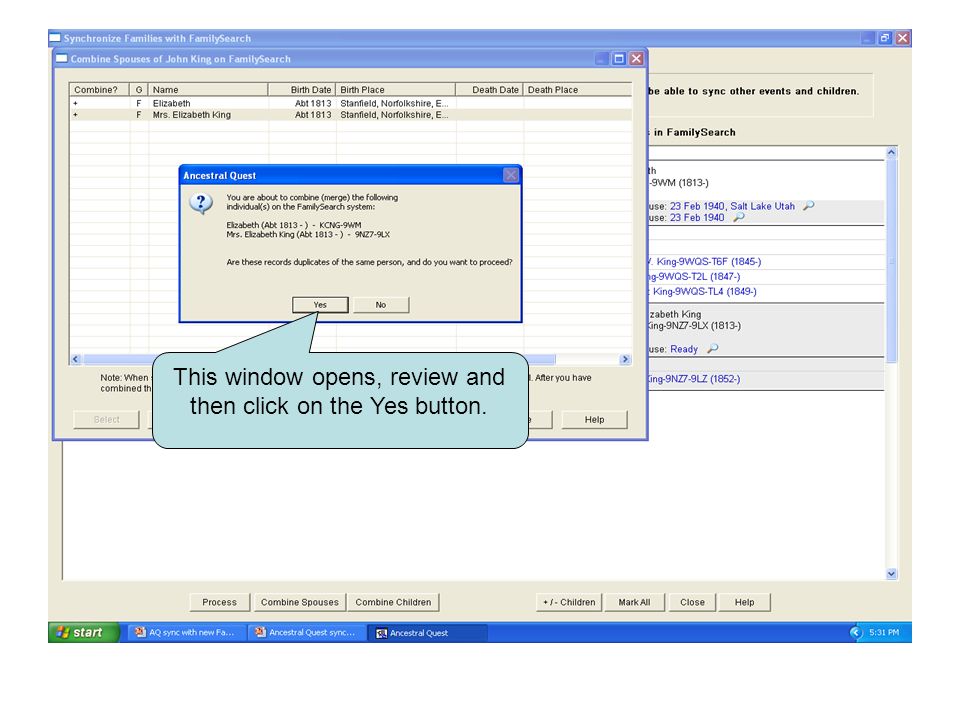Viewport: 960px width, 720px height.
Task: Open the King-9WQS-T6F (1845-) link
Action: 708,261
